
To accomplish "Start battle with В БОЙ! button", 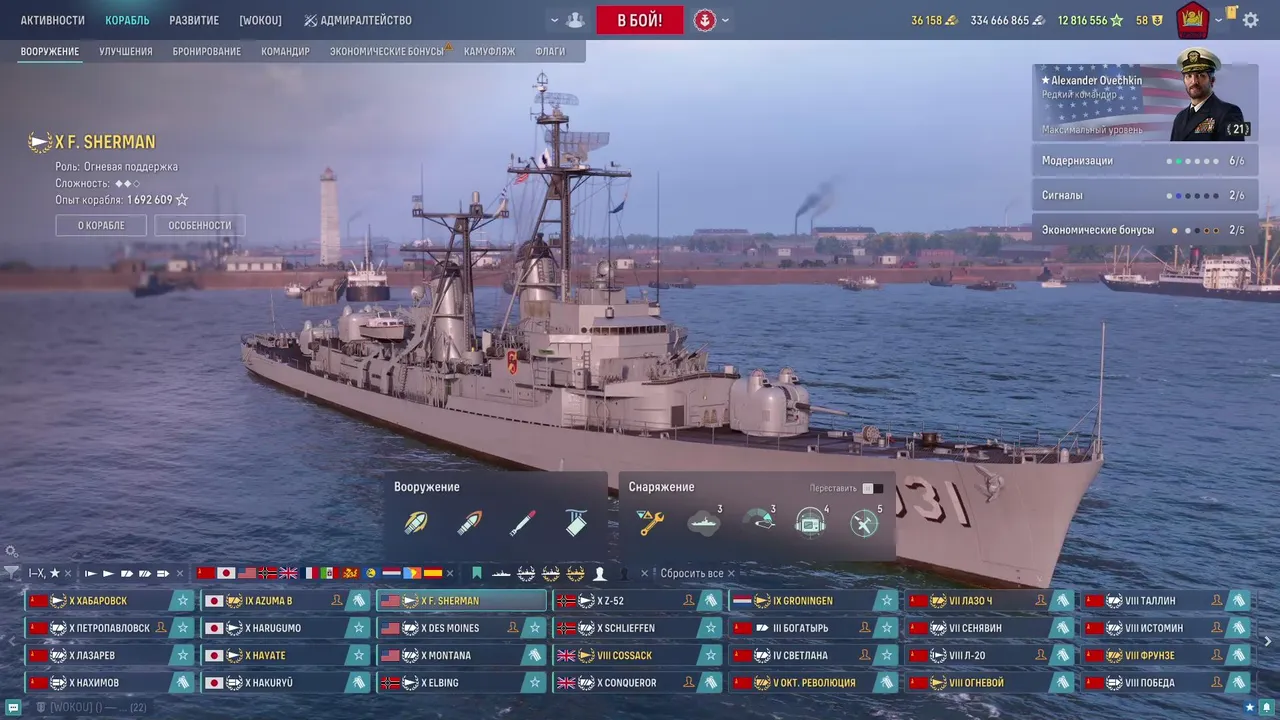I will pyautogui.click(x=640, y=20).
